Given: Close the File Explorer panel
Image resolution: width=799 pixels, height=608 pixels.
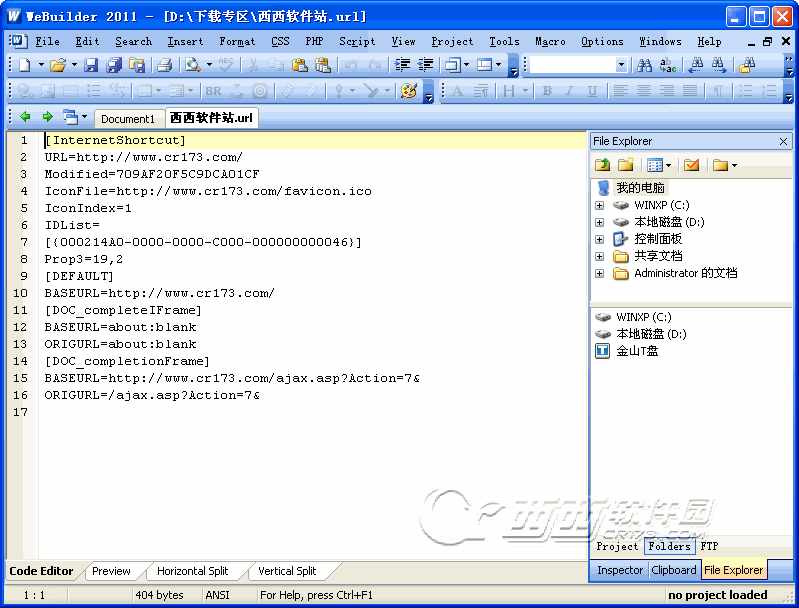Looking at the screenshot, I should click(784, 141).
